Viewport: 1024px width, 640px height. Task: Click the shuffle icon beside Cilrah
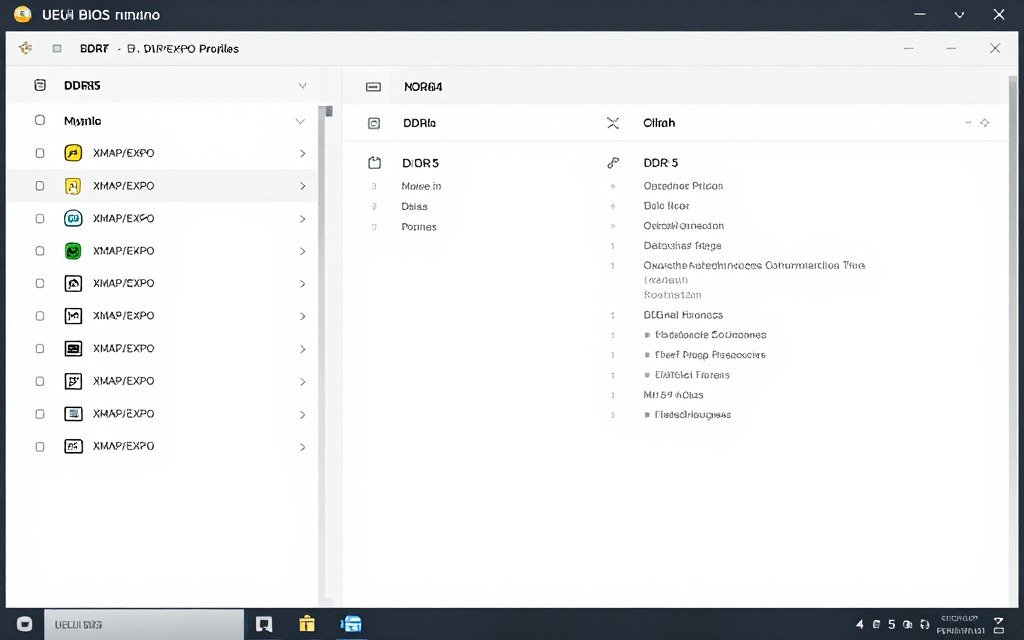[613, 123]
